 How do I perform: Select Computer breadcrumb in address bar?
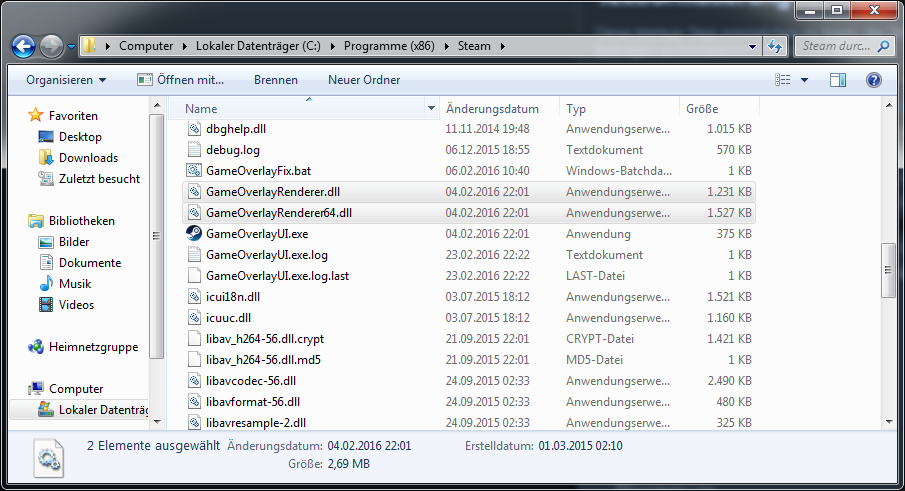146,46
